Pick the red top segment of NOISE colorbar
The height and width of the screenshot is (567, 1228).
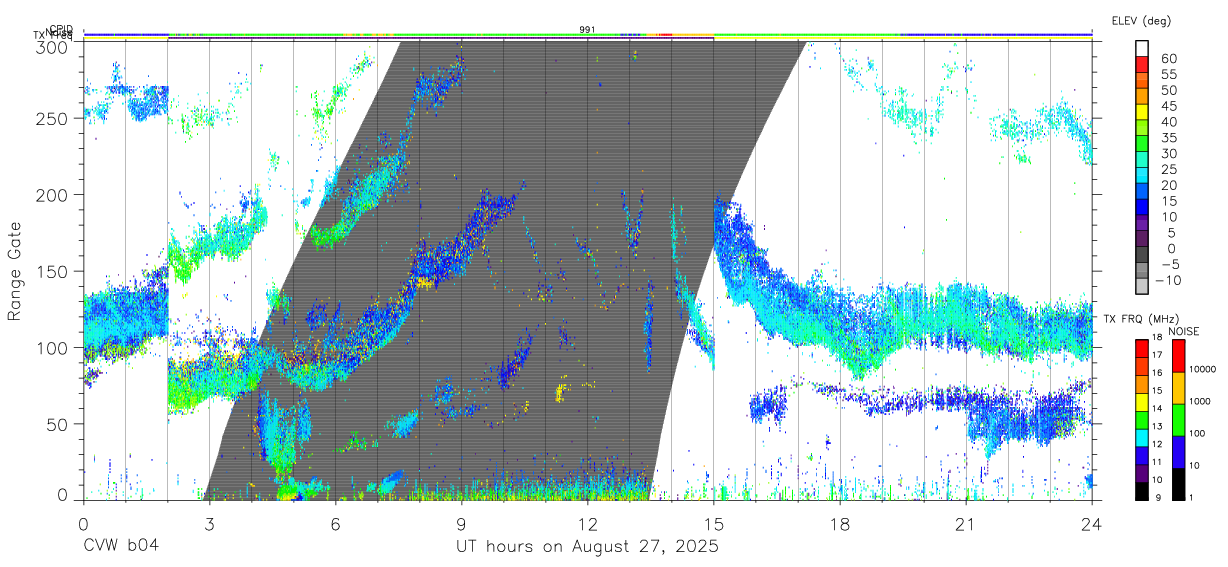tap(1178, 356)
